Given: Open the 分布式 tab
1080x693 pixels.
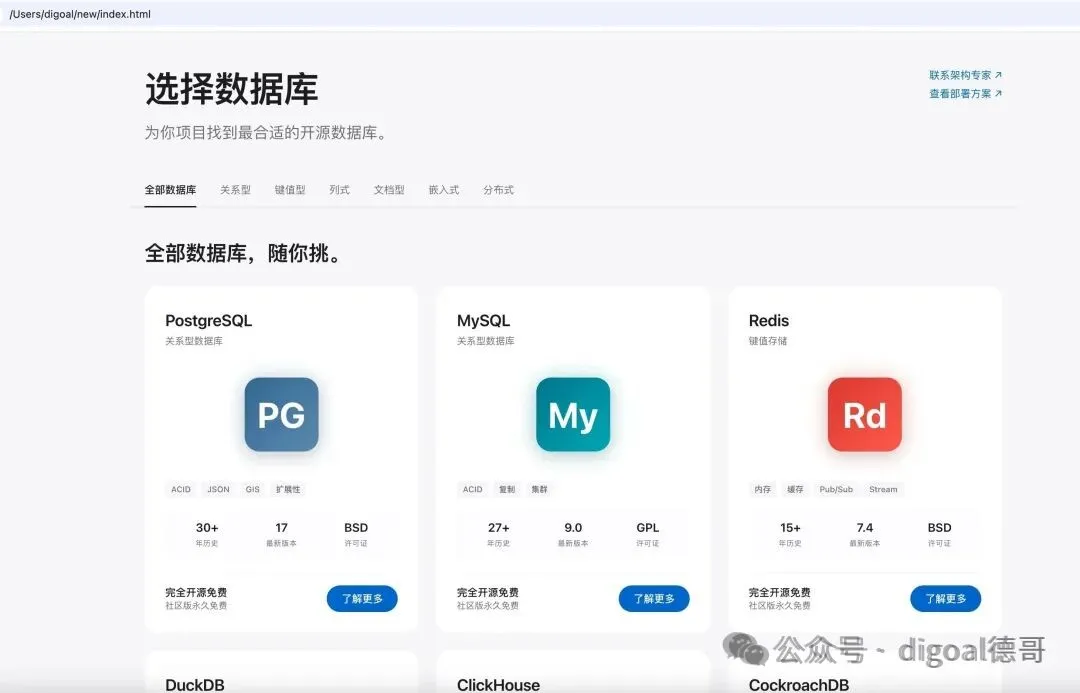Looking at the screenshot, I should click(499, 190).
